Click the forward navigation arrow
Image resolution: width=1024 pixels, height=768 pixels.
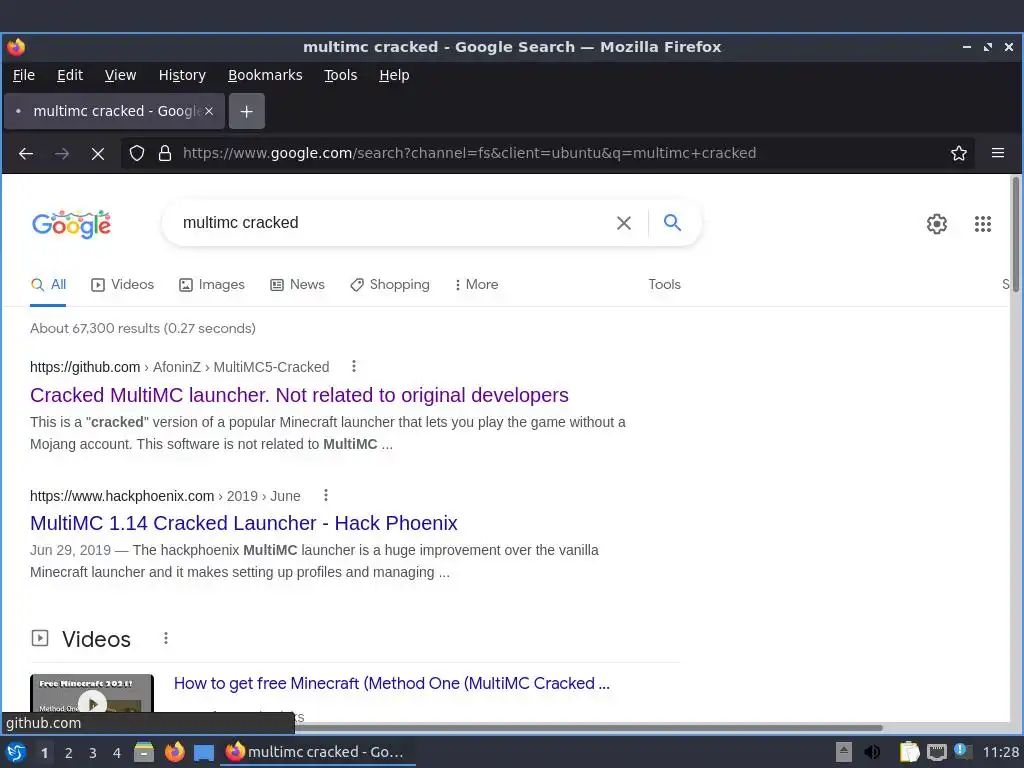click(x=62, y=153)
